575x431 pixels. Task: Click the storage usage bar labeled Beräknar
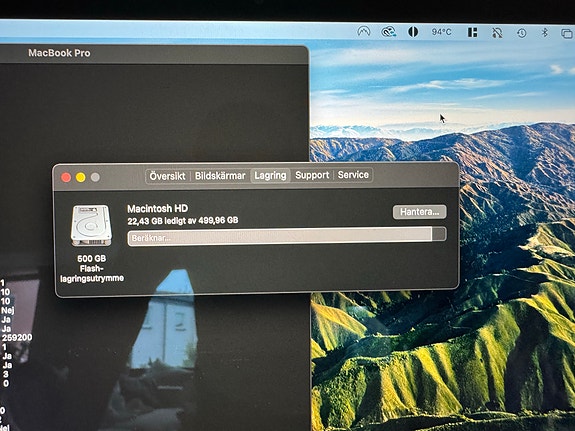point(287,235)
